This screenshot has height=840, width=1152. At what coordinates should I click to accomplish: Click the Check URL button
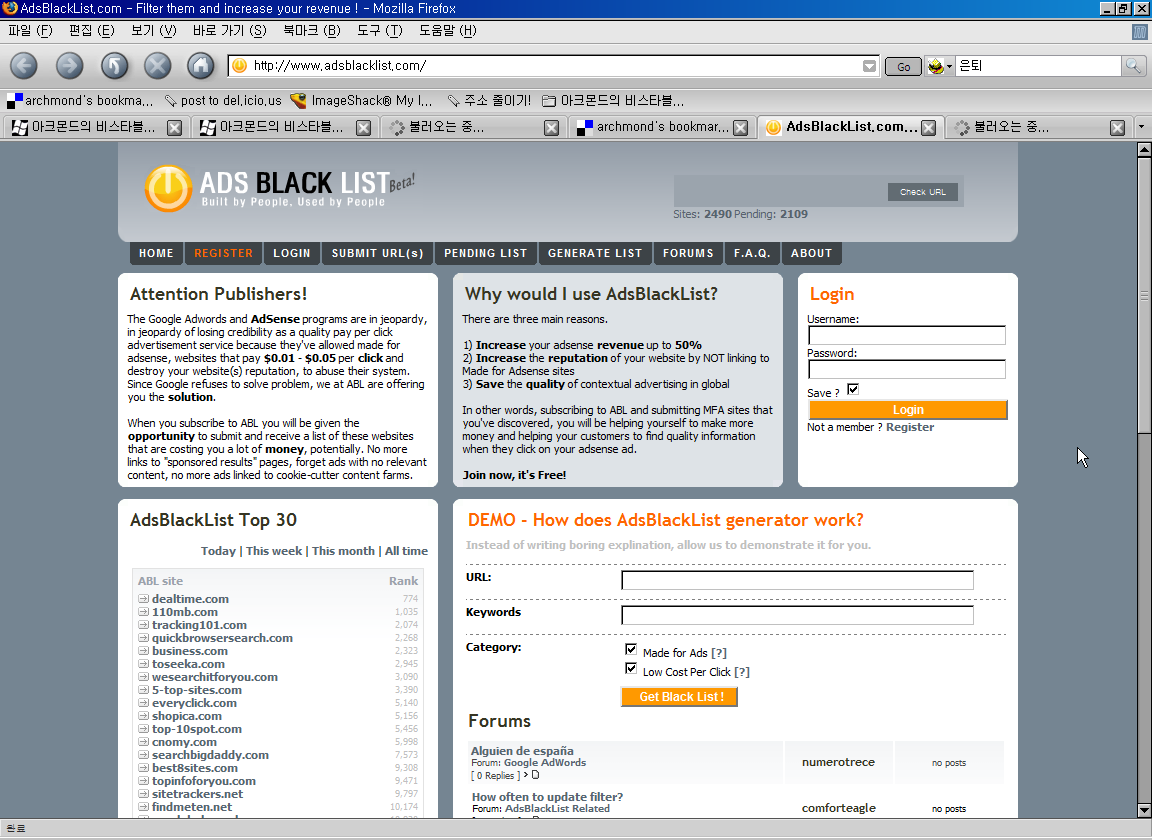923,192
